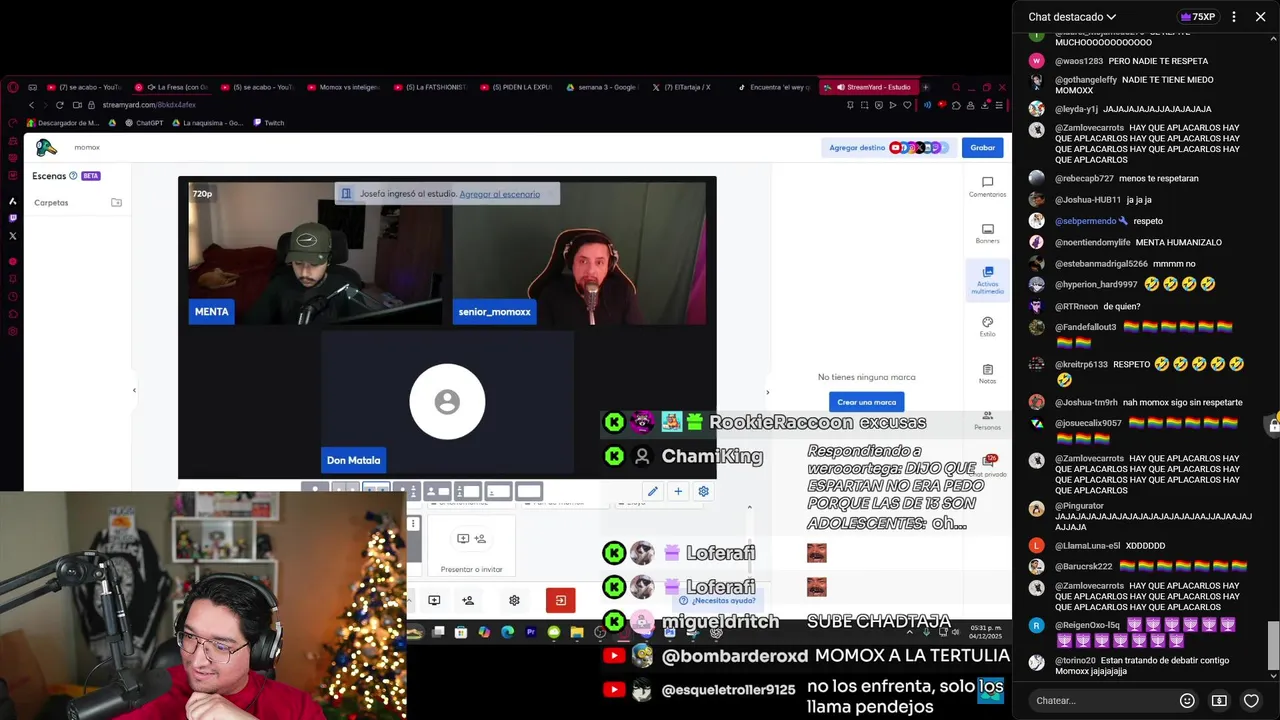Collapse the left Escenas sidebar arrow
This screenshot has width=1280, height=720.
(134, 390)
